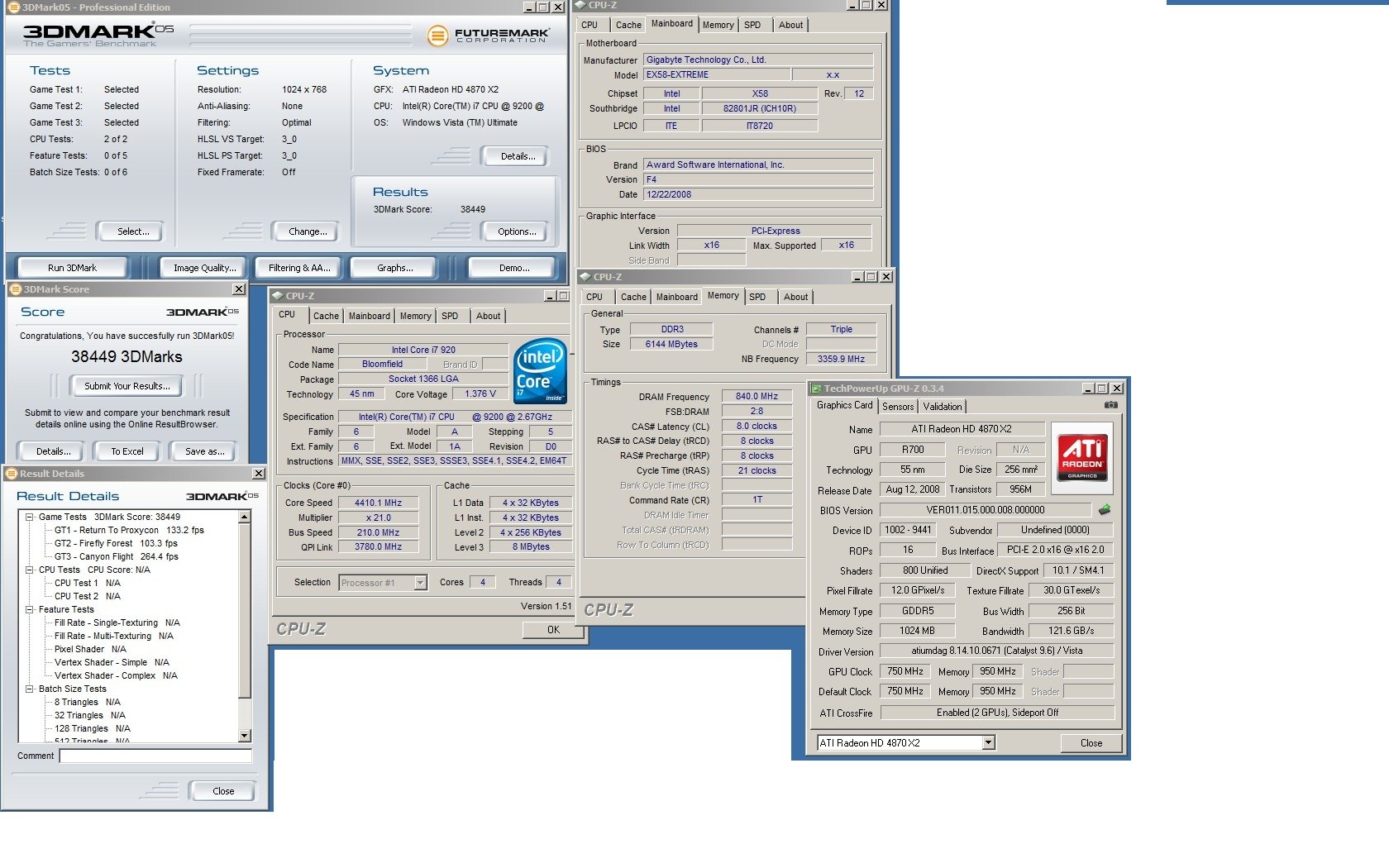Click the ATI CrossFire status field
1389x868 pixels.
997,713
